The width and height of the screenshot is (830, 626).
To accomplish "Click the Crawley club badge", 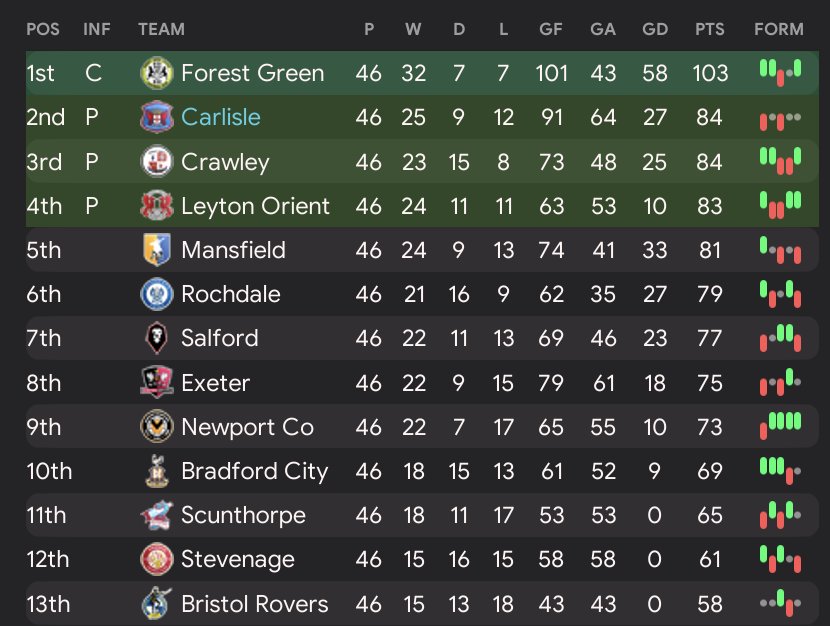I will [157, 162].
